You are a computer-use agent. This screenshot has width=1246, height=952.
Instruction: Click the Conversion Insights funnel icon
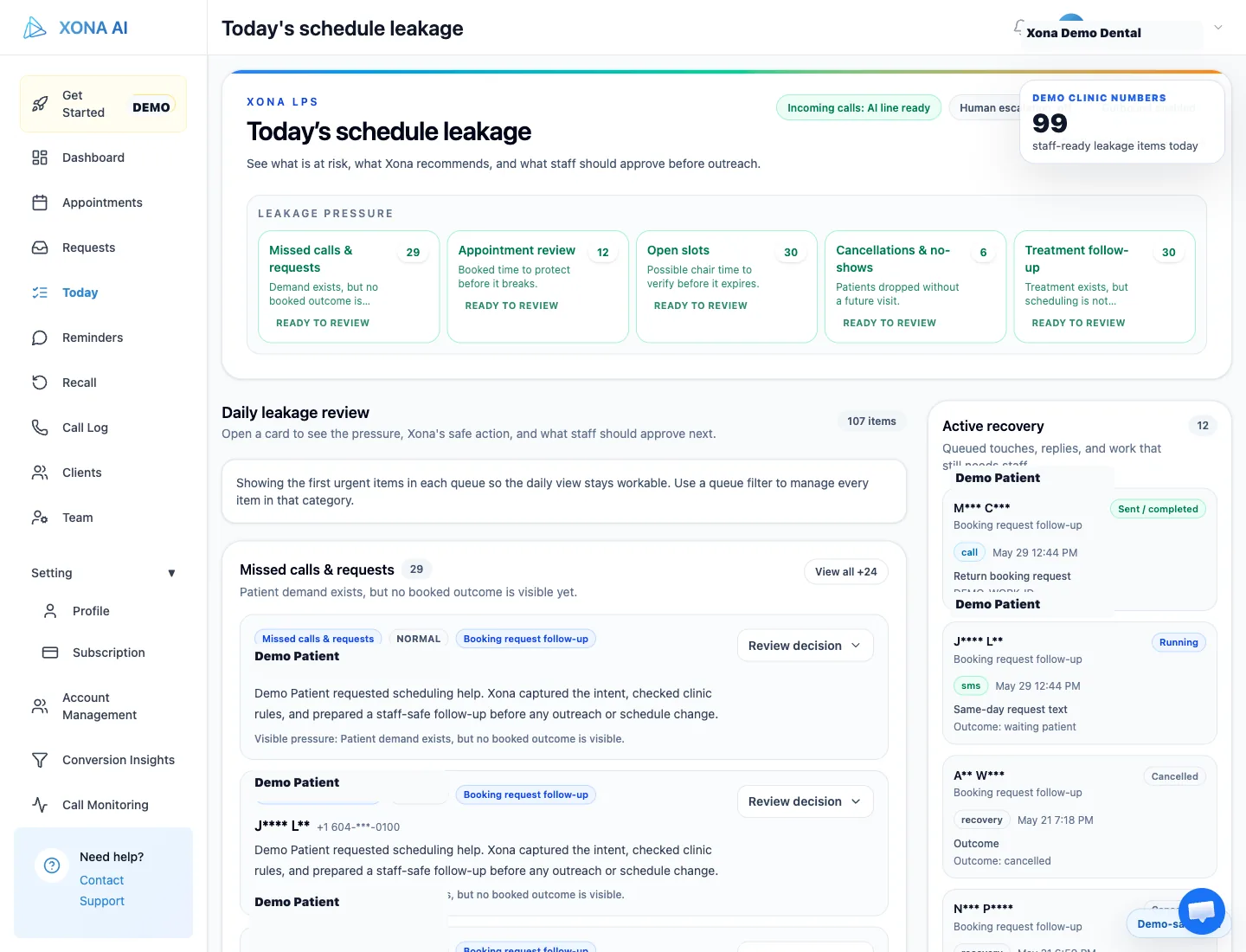pyautogui.click(x=40, y=760)
